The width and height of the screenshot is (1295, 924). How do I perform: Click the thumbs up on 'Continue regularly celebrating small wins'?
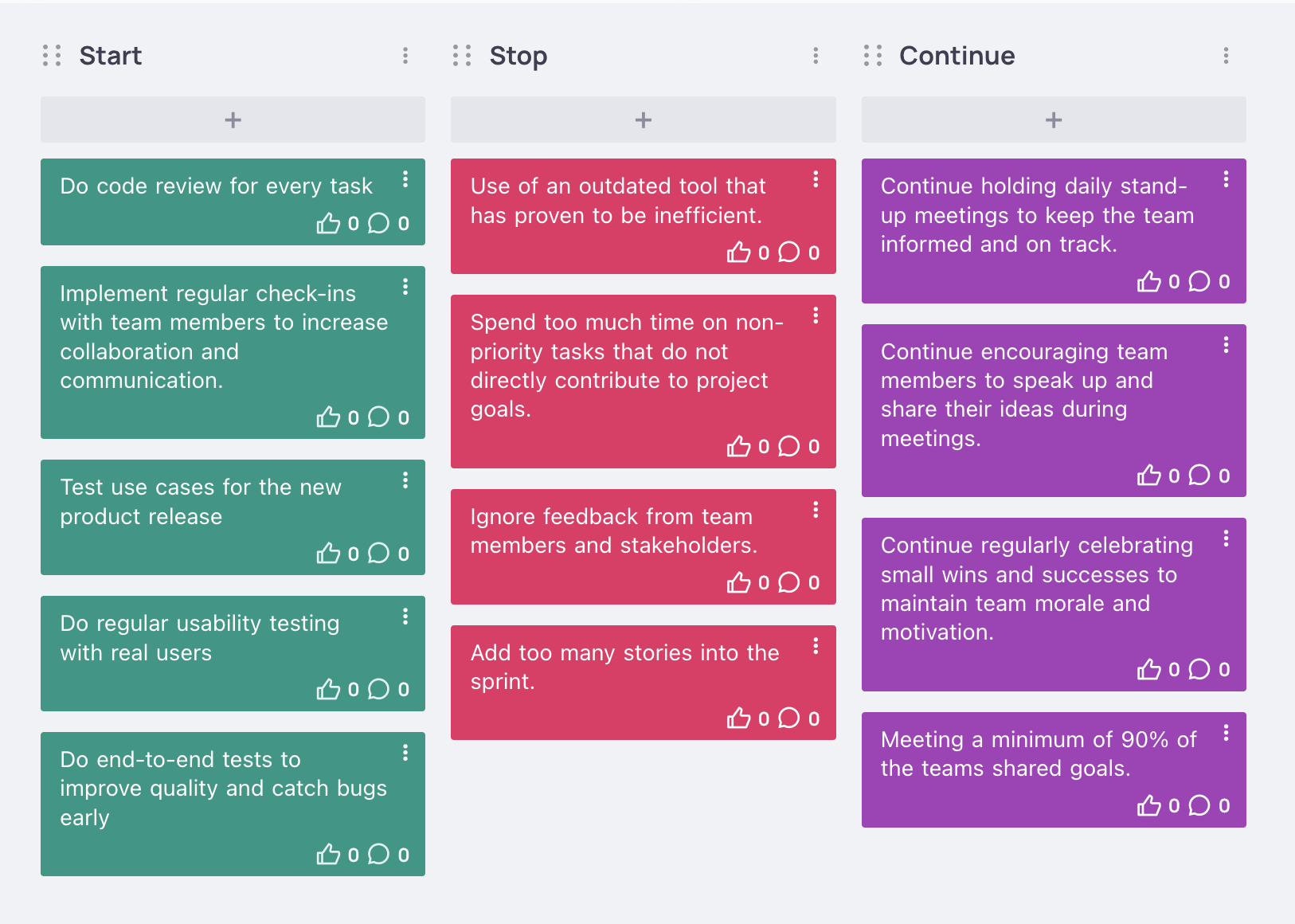1150,670
